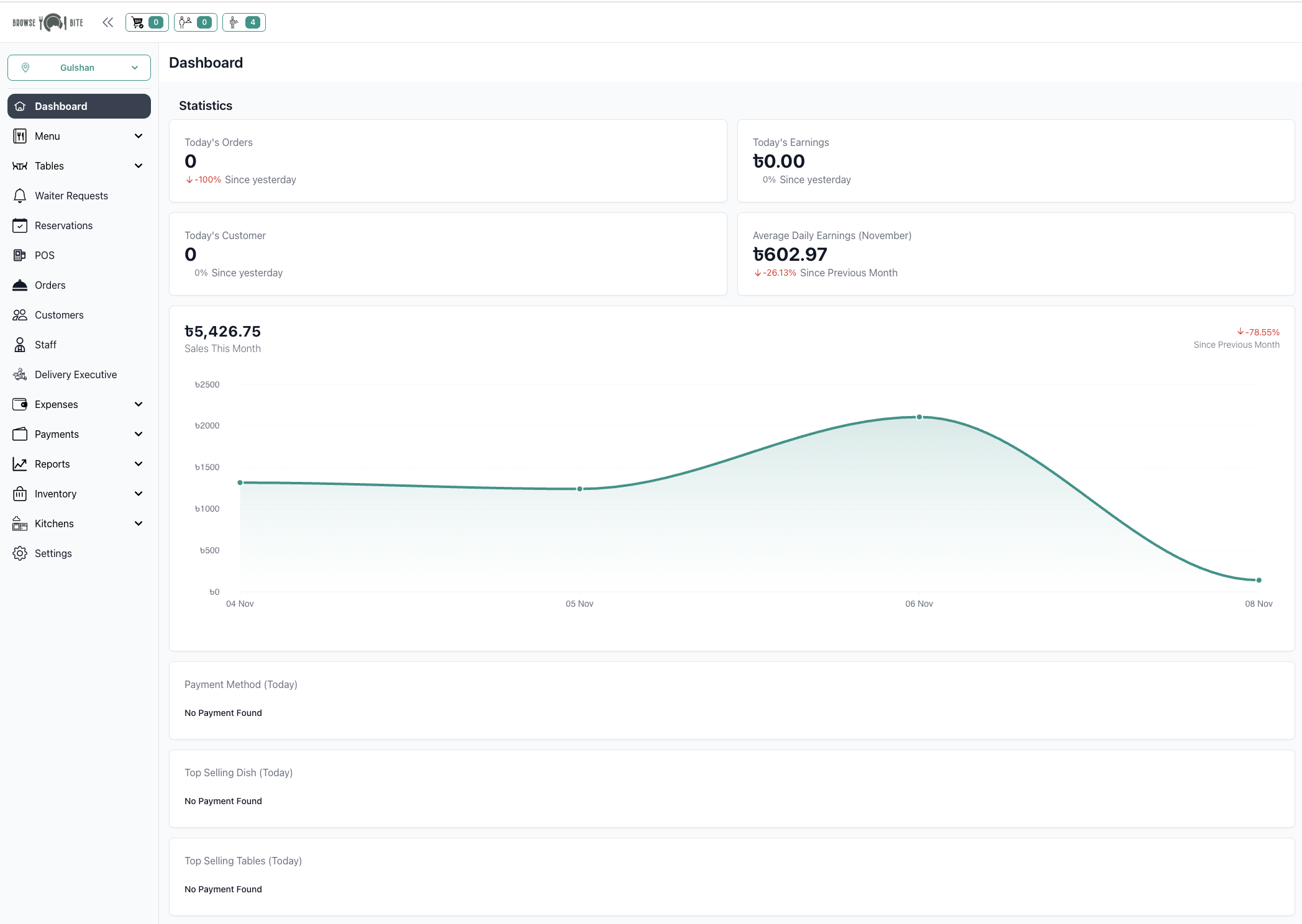This screenshot has width=1302, height=924.
Task: Open the cart orders badge in top toolbar
Action: click(147, 22)
